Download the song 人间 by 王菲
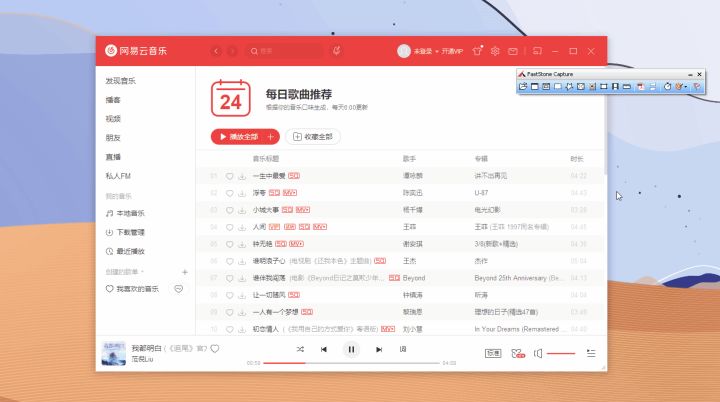 coord(242,227)
